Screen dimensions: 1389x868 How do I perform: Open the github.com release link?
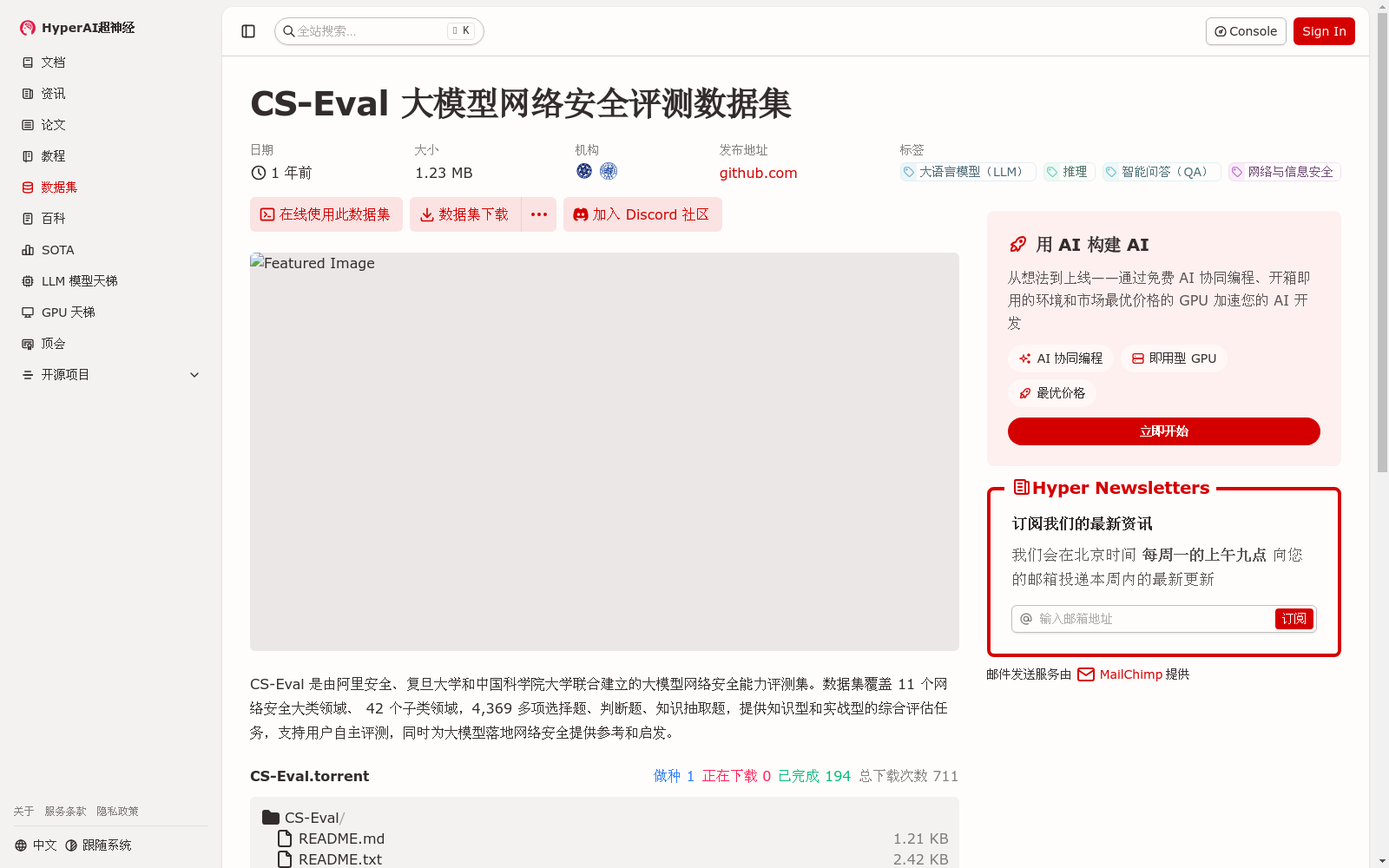[757, 172]
